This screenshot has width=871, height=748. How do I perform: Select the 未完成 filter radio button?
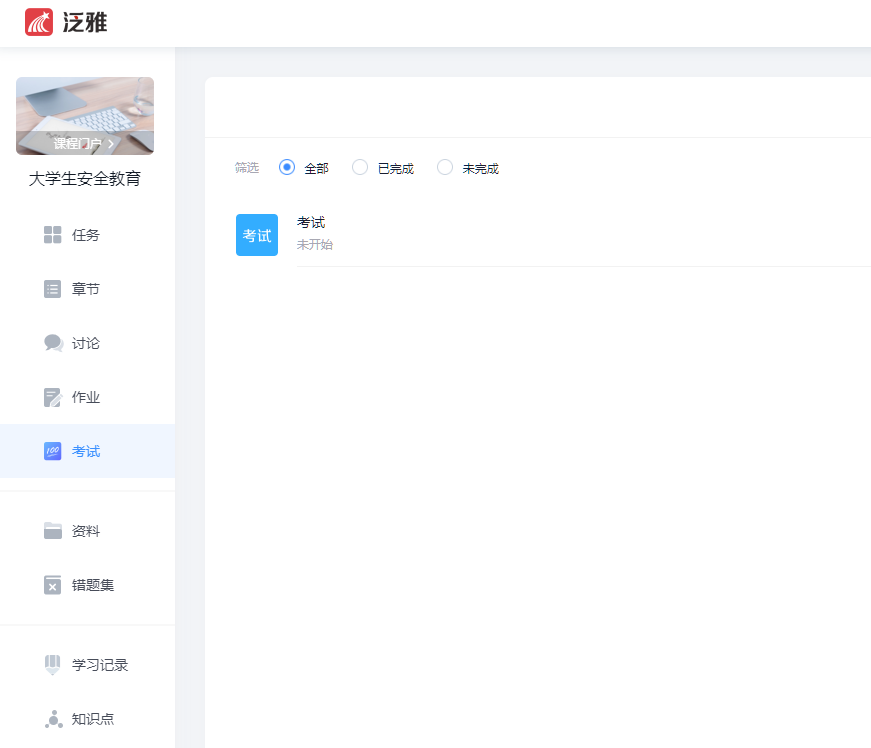445,168
